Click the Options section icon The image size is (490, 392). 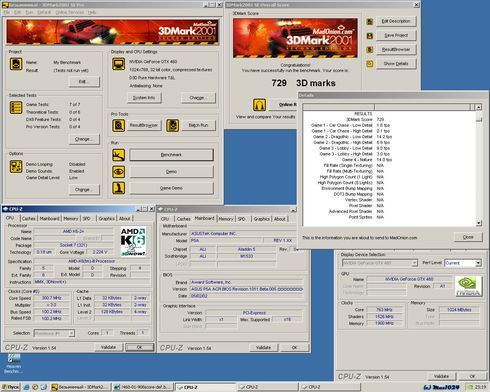point(16,167)
